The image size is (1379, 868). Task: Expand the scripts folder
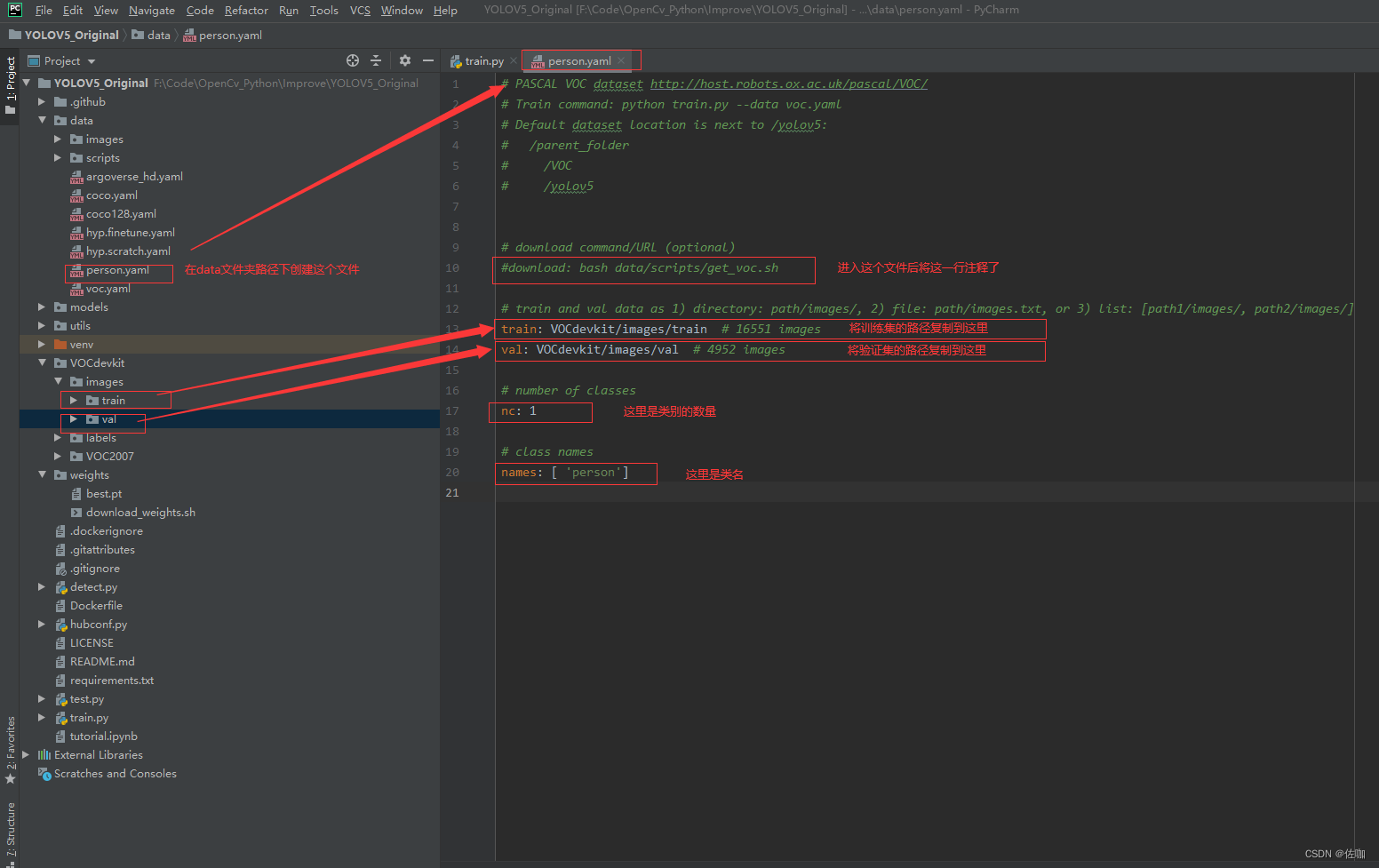(x=58, y=157)
